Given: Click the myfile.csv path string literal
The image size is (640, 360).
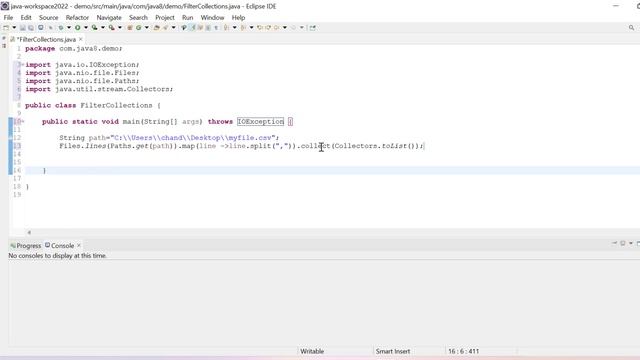Looking at the screenshot, I should pos(194,138).
